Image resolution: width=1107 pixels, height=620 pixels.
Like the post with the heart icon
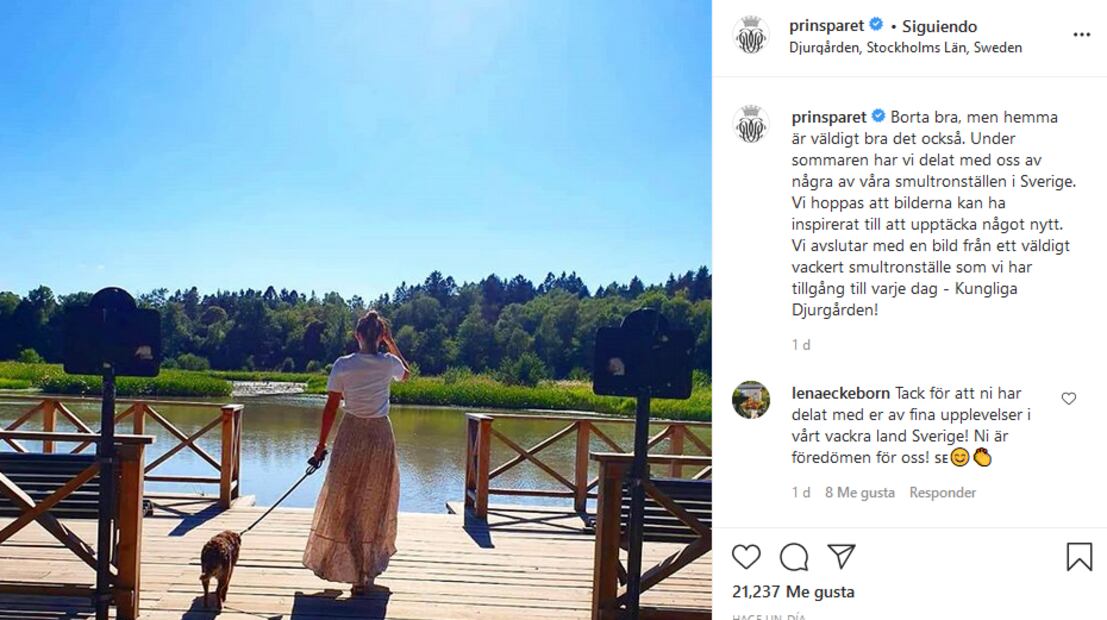(x=746, y=557)
